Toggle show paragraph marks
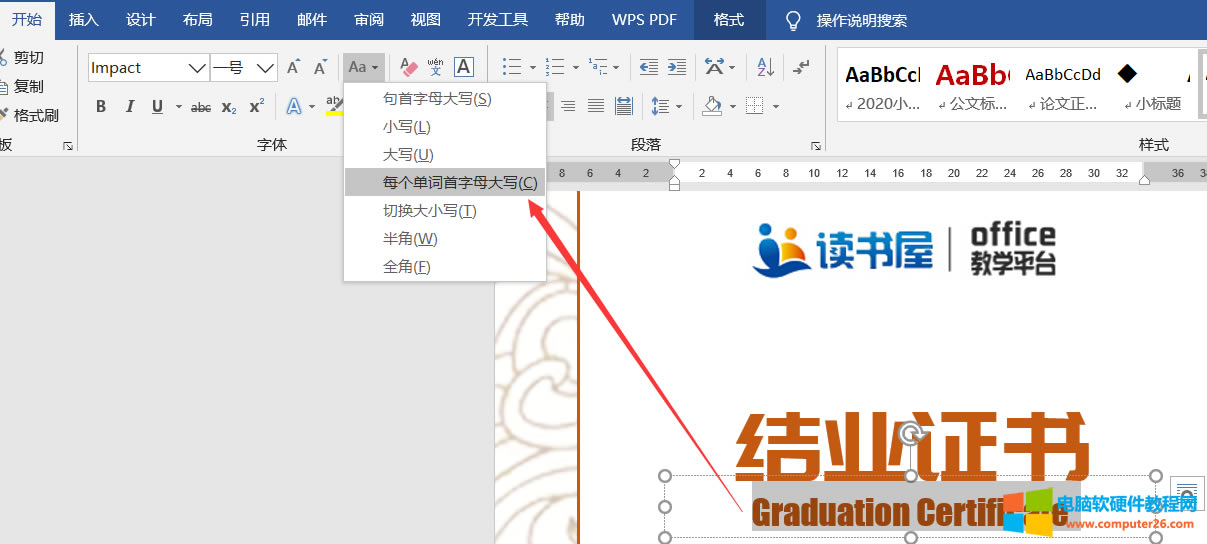Screen dimensions: 1207x544 point(801,67)
